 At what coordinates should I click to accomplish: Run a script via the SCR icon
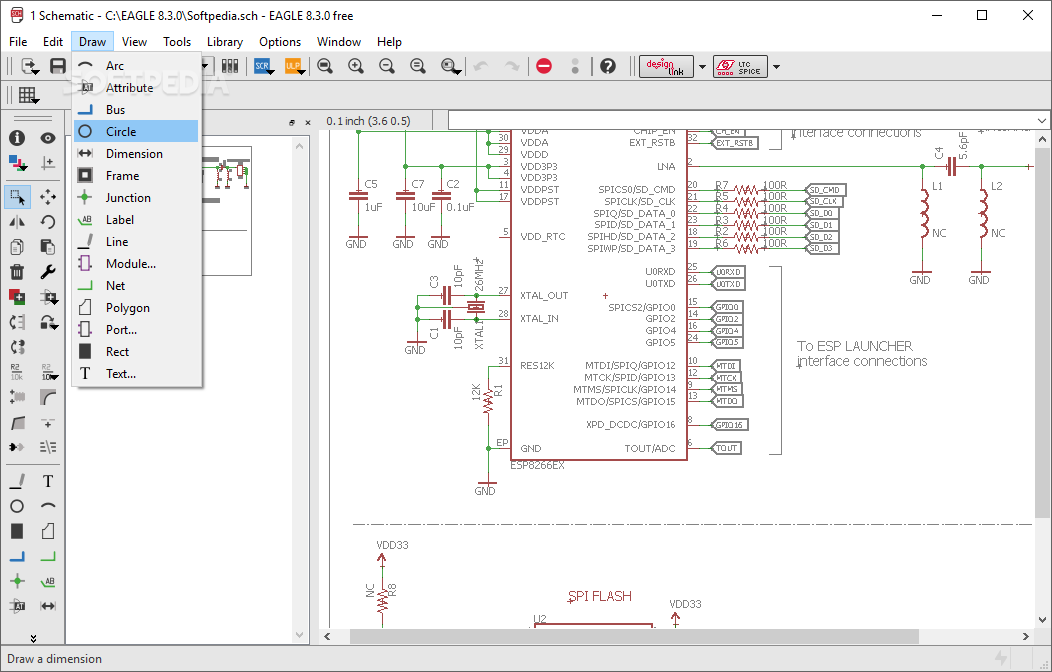pyautogui.click(x=263, y=66)
